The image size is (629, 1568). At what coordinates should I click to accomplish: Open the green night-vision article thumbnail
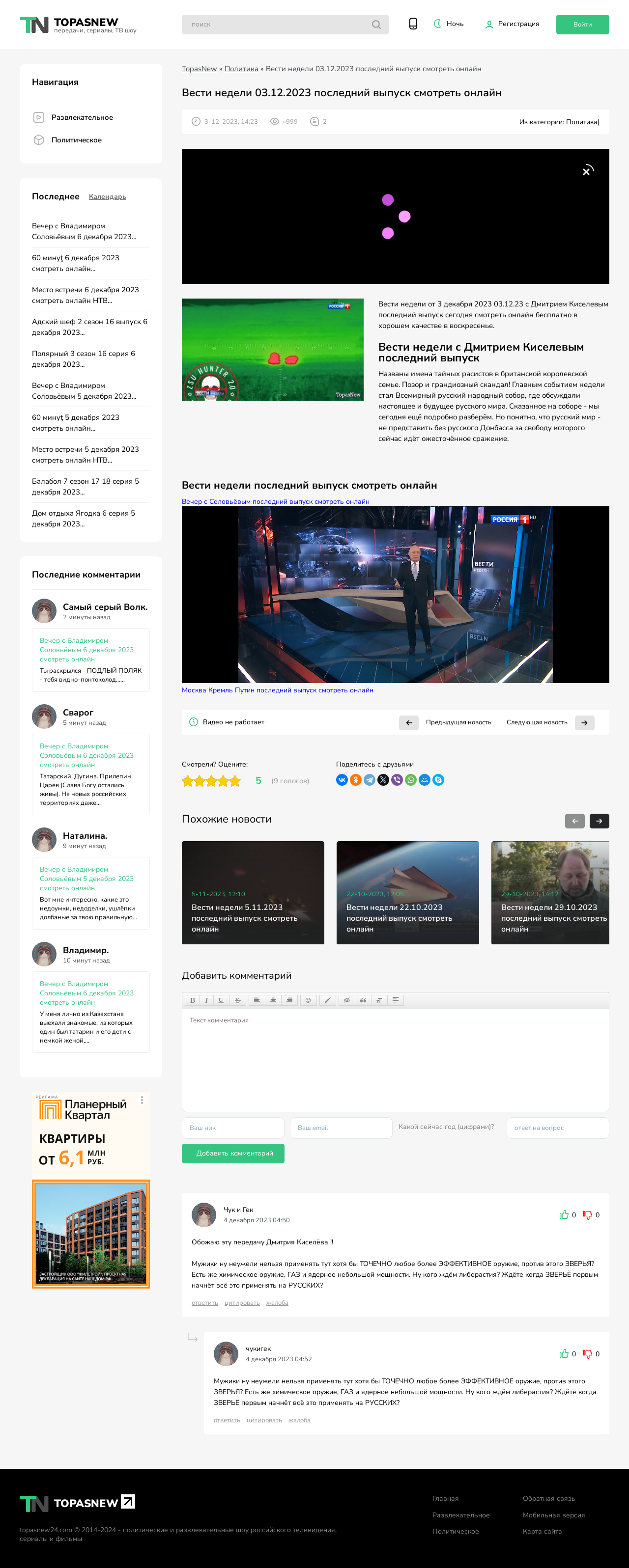272,349
